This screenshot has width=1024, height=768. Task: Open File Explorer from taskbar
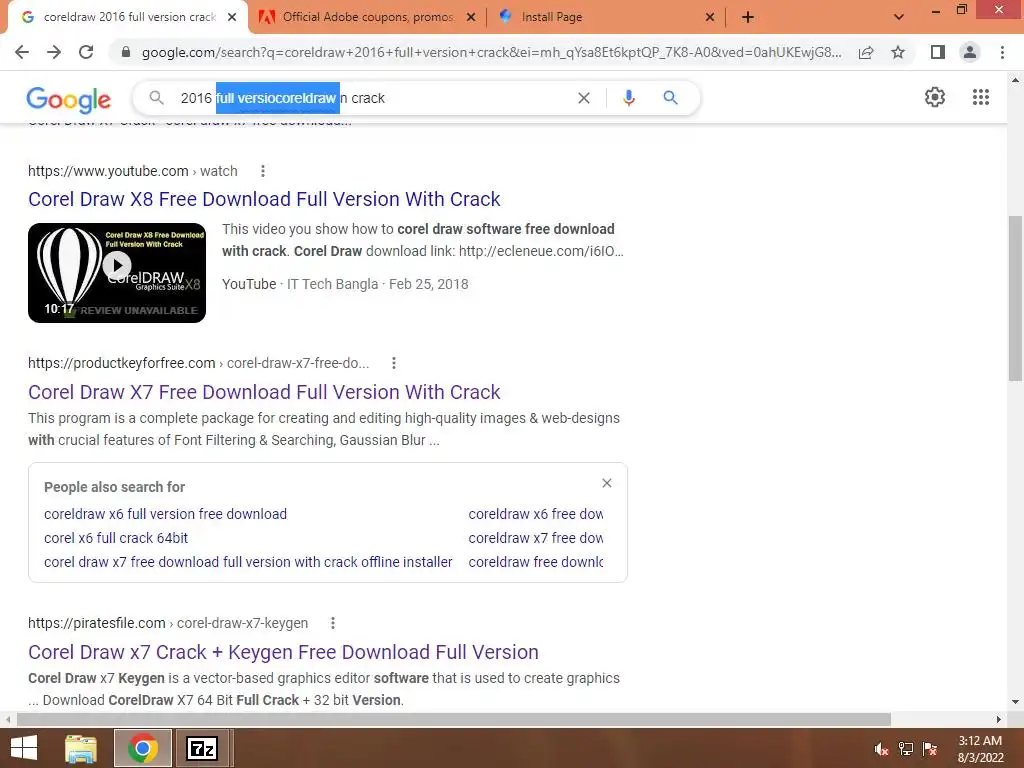[x=81, y=748]
